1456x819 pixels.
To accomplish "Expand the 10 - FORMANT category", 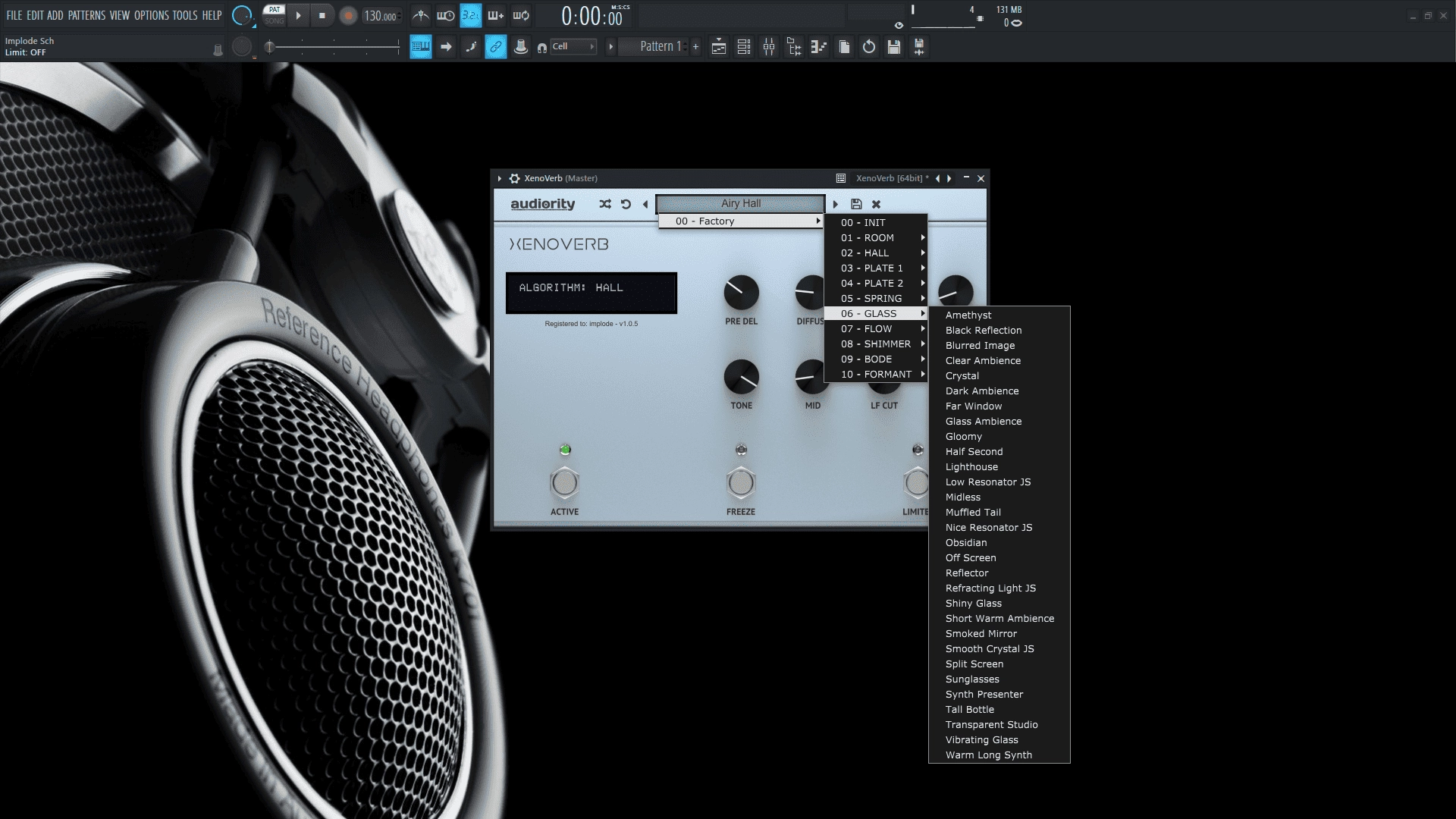I will tap(876, 375).
